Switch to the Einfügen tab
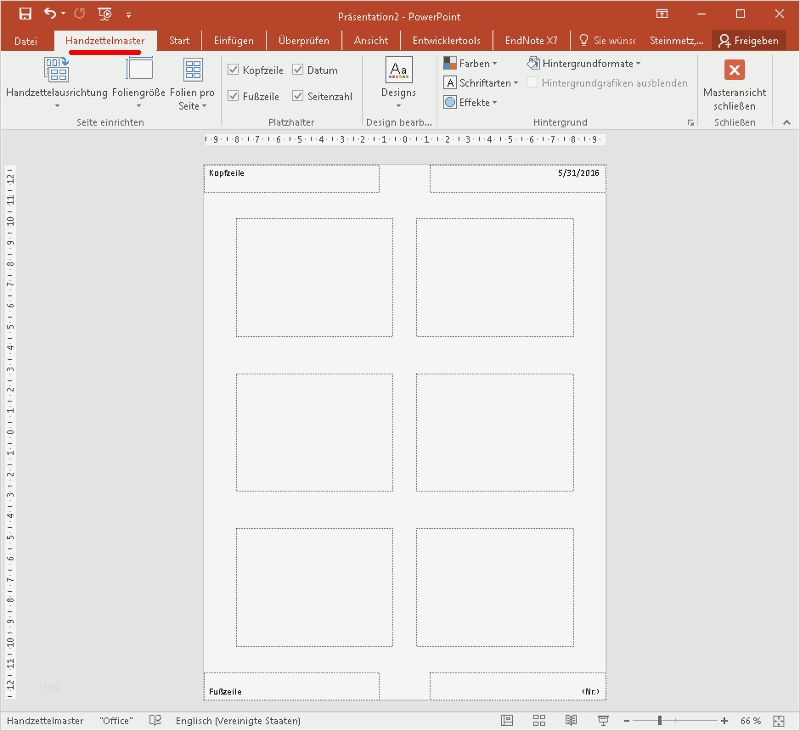 coord(233,41)
